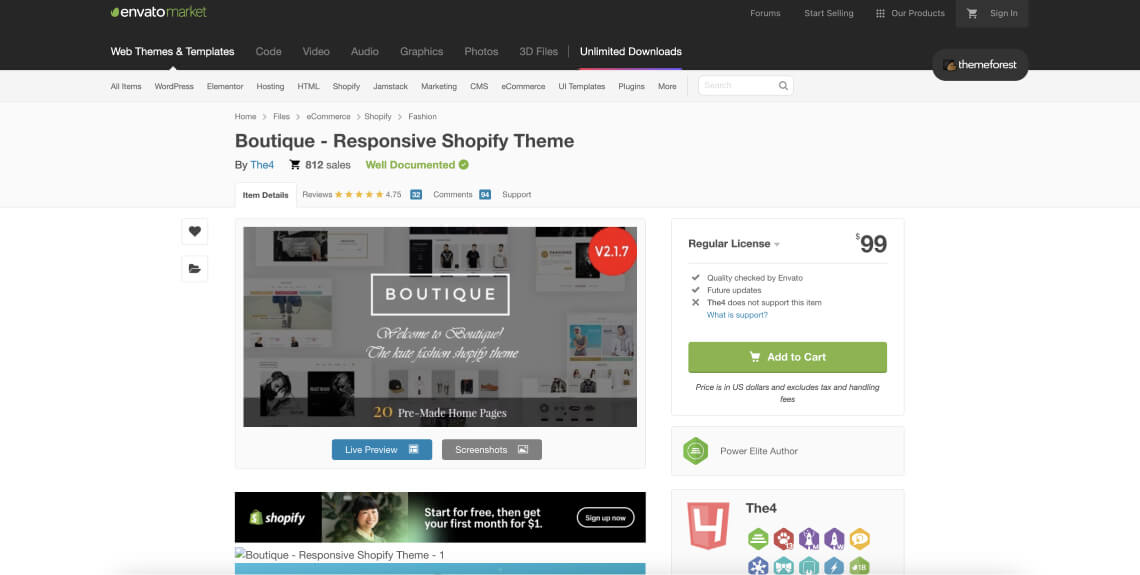This screenshot has height=575, width=1140.
Task: Click the ThemeForest badge logo
Action: [980, 65]
